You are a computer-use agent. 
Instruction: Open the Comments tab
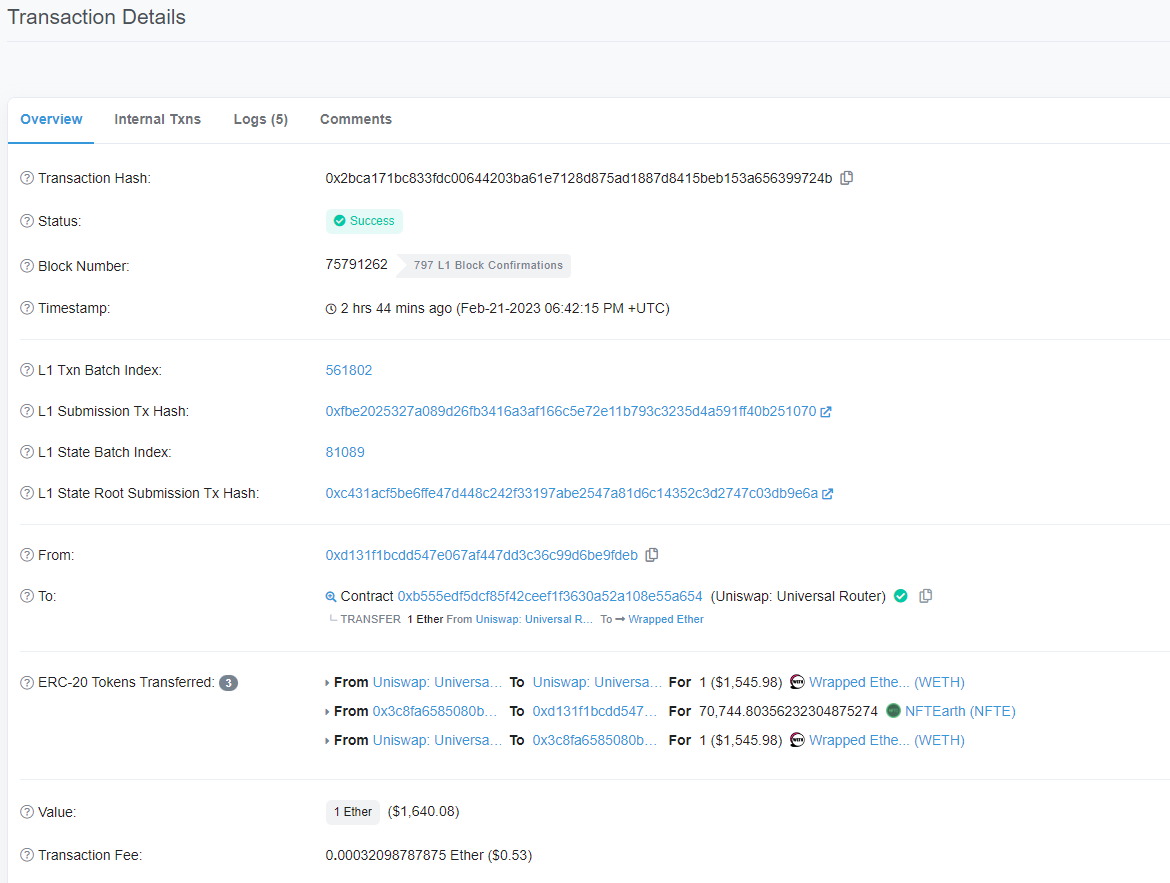pos(356,119)
